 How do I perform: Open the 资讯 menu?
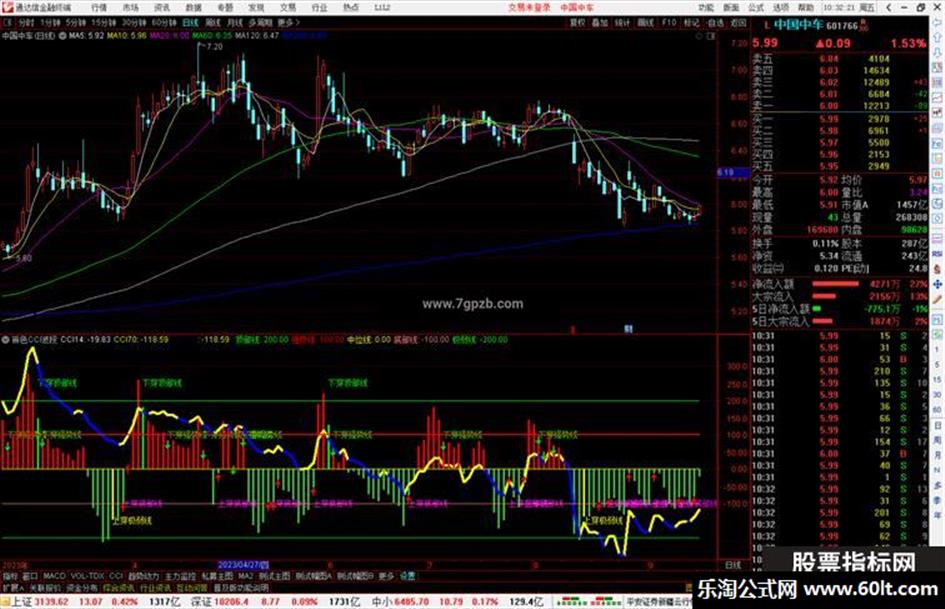tap(162, 8)
